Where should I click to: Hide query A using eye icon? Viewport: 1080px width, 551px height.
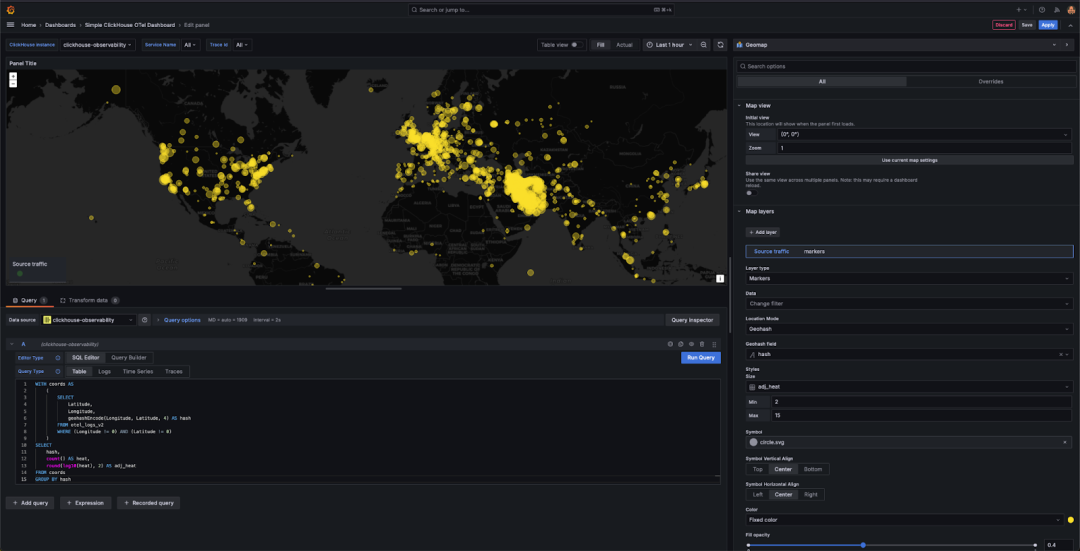point(691,344)
